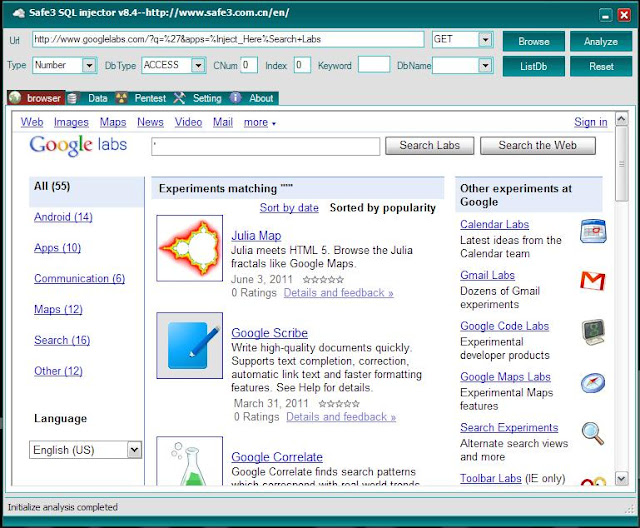Click the Safe3 app icon in title bar

(x=19, y=13)
